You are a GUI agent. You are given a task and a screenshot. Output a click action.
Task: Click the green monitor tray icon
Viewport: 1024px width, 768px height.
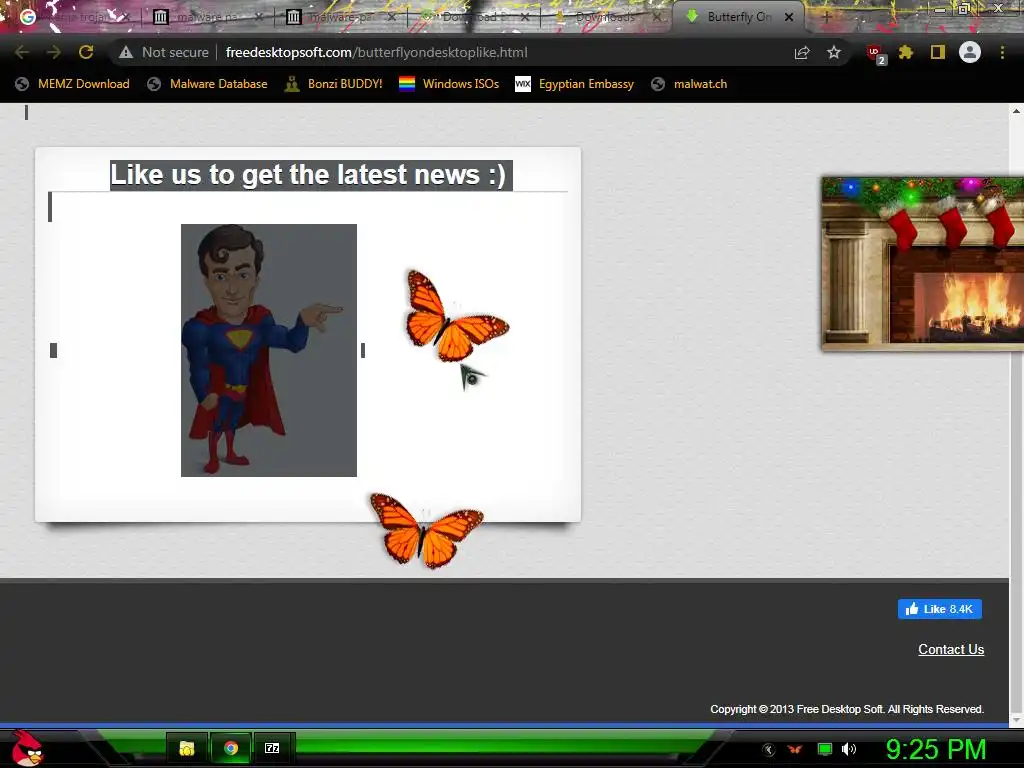click(x=825, y=749)
